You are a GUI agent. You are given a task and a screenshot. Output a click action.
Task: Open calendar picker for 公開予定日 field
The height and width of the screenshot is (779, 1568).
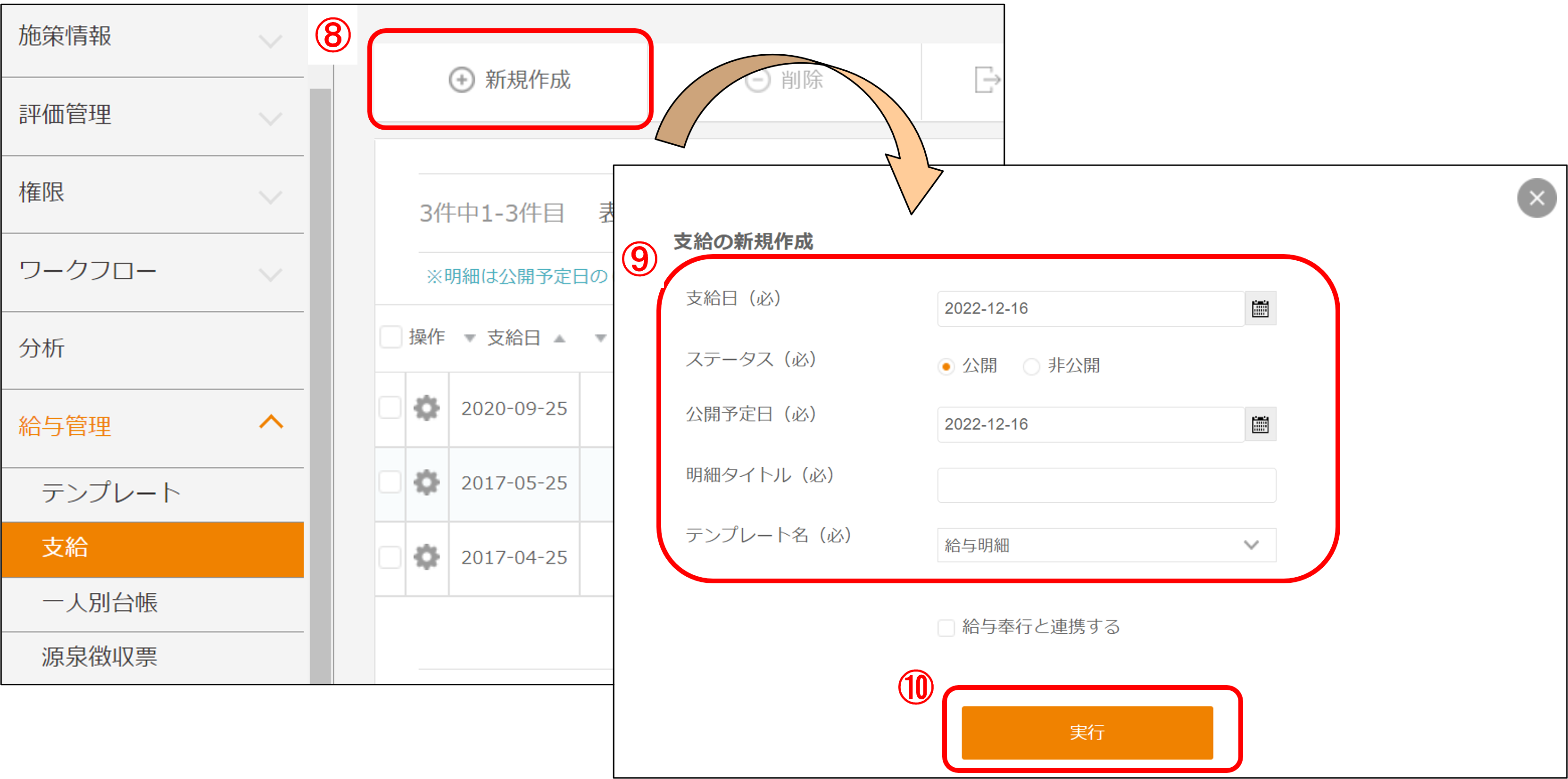1260,424
